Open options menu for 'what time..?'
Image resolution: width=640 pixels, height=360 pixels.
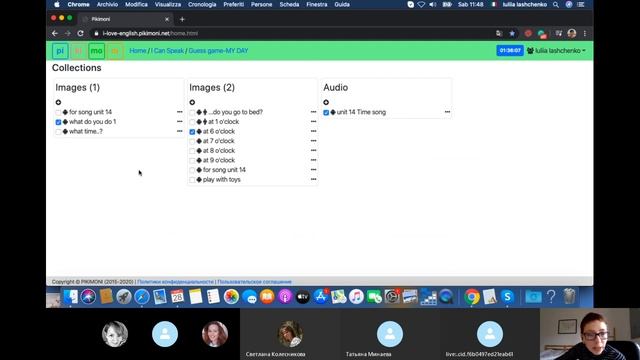click(x=180, y=131)
